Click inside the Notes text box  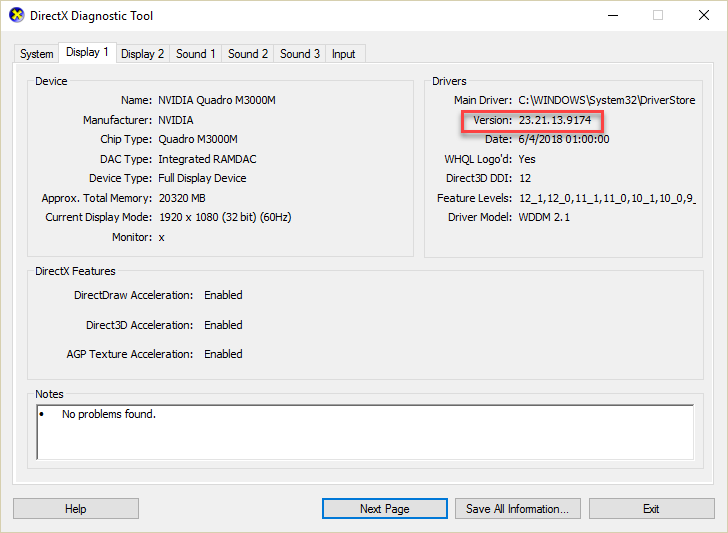pos(365,432)
